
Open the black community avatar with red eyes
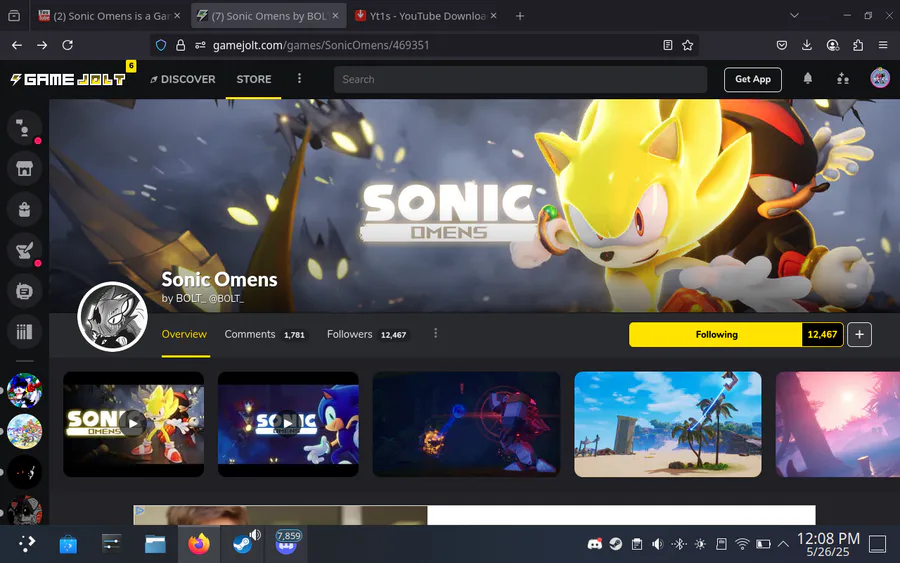pos(24,472)
